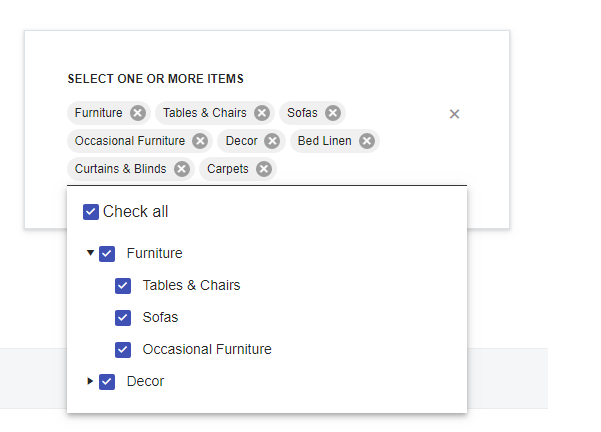Remove the Sofas chip
The height and width of the screenshot is (432, 601).
(333, 113)
